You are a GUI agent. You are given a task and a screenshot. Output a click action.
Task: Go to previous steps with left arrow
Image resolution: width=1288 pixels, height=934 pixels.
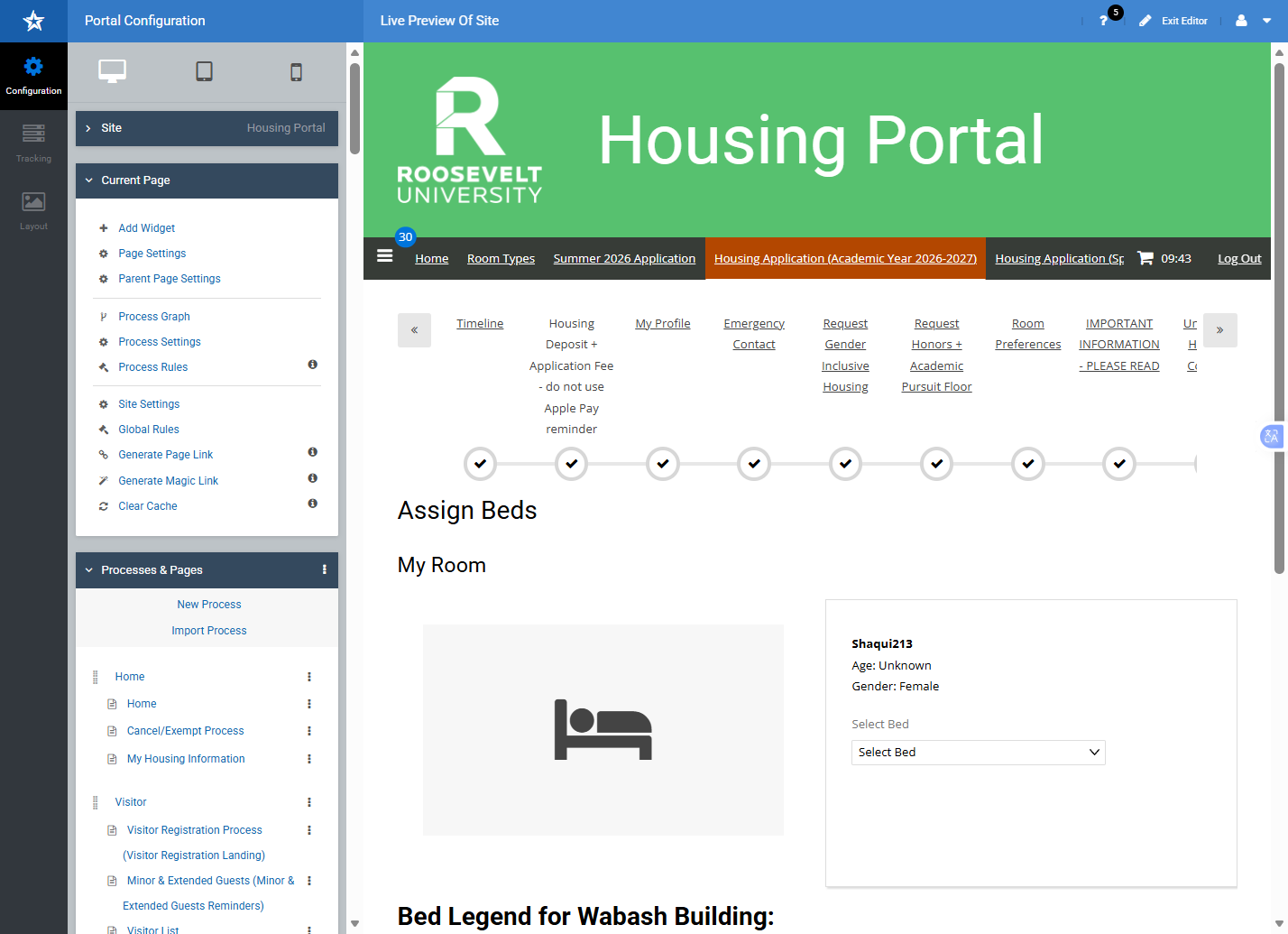tap(414, 330)
